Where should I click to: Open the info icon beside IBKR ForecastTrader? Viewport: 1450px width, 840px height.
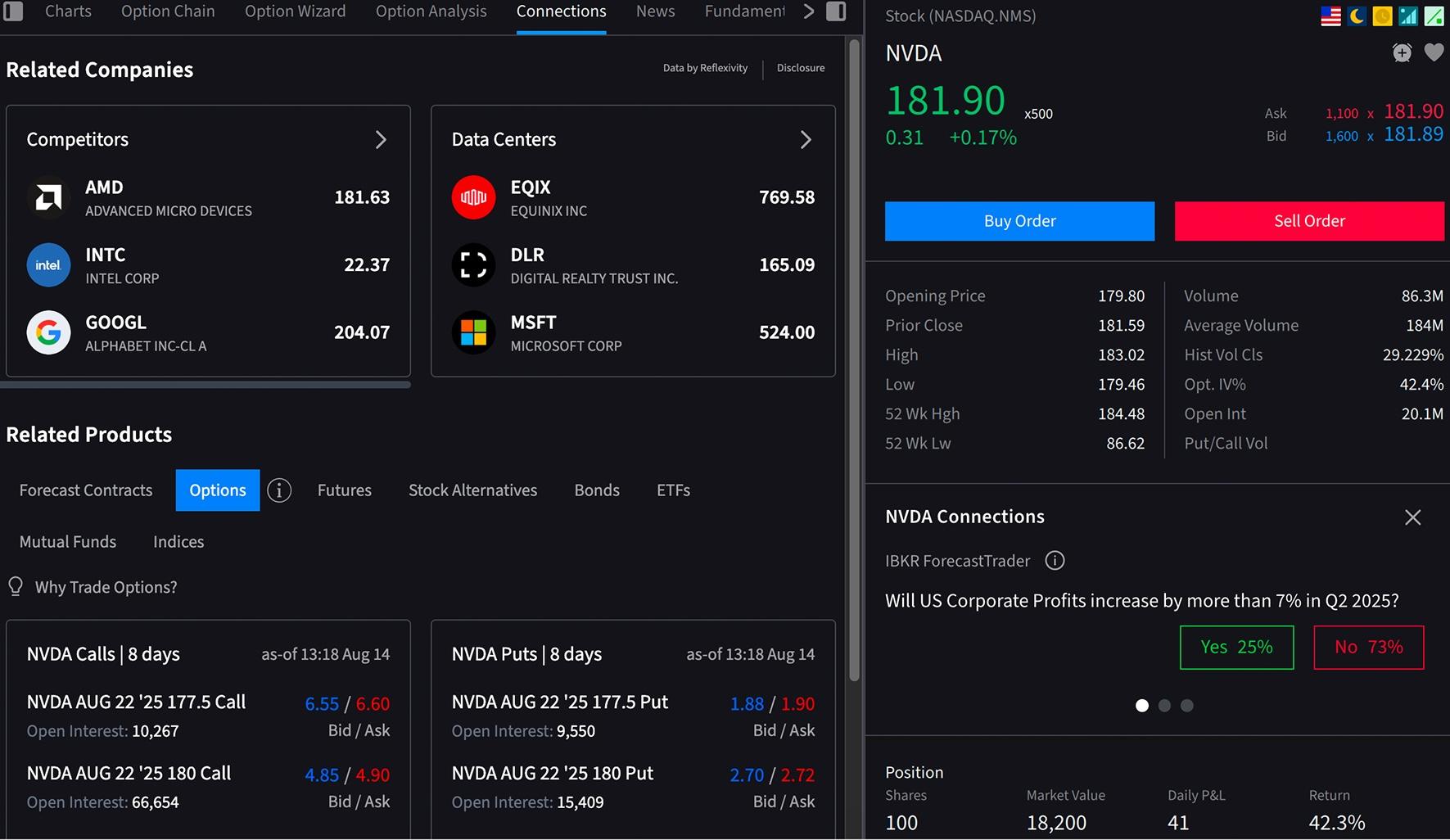[1055, 561]
